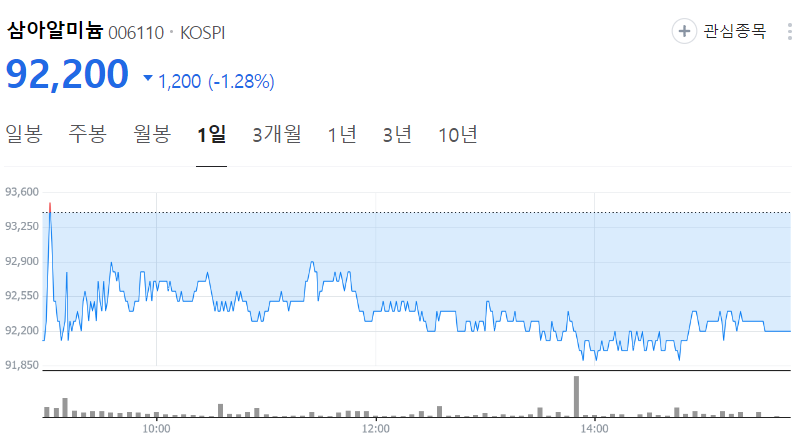Click the dotted previous-close reference line
801x437 pixels.
(416, 212)
